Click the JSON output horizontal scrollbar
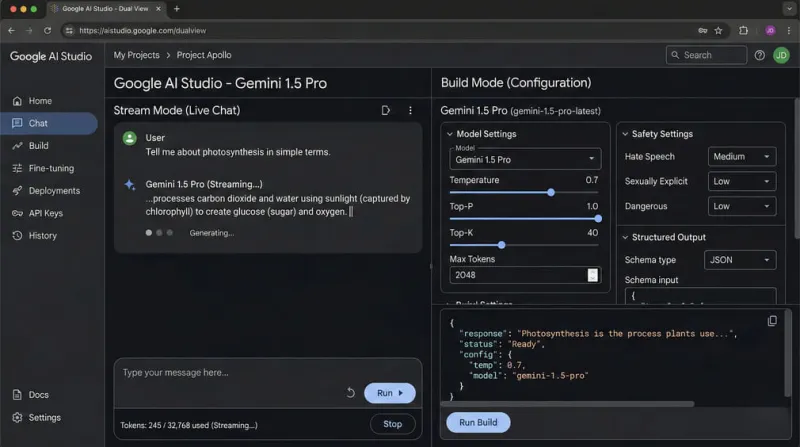Viewport: 800px width, 447px height. (567, 404)
